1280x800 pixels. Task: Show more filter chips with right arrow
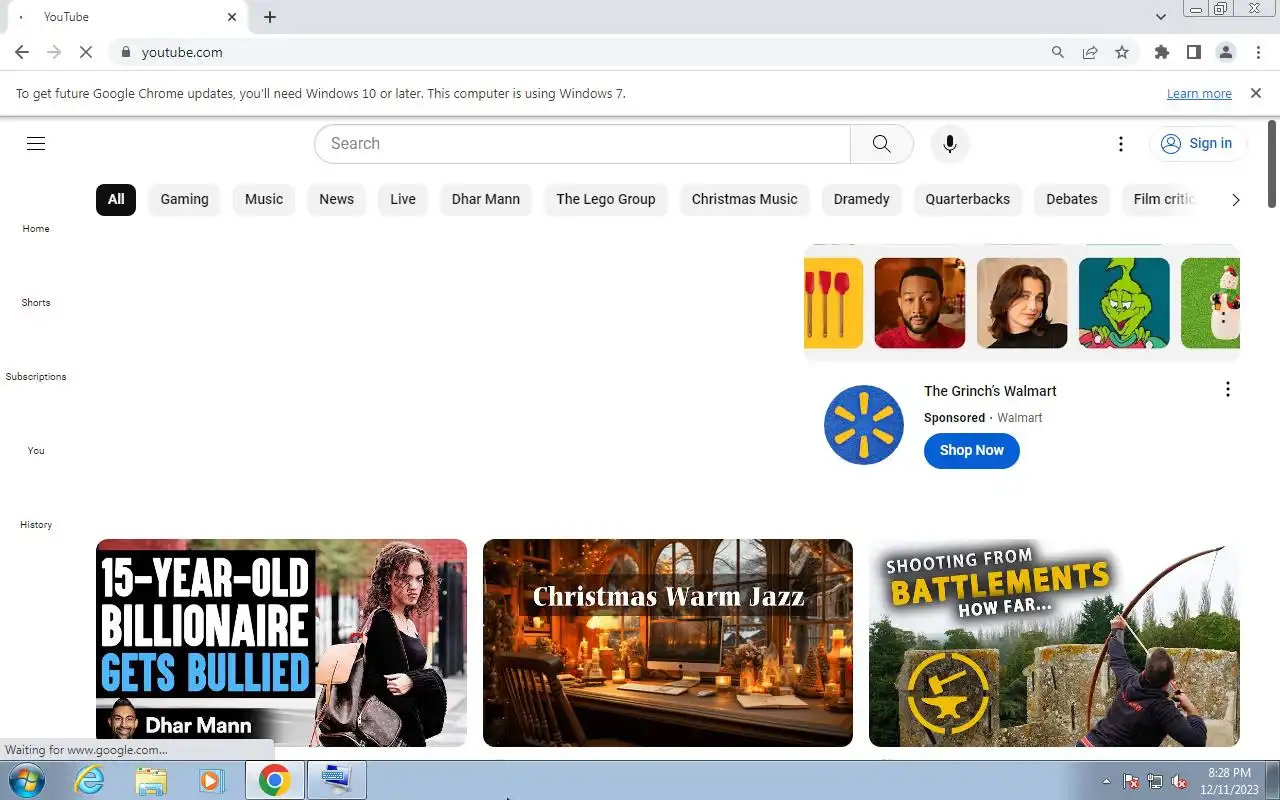coord(1235,200)
